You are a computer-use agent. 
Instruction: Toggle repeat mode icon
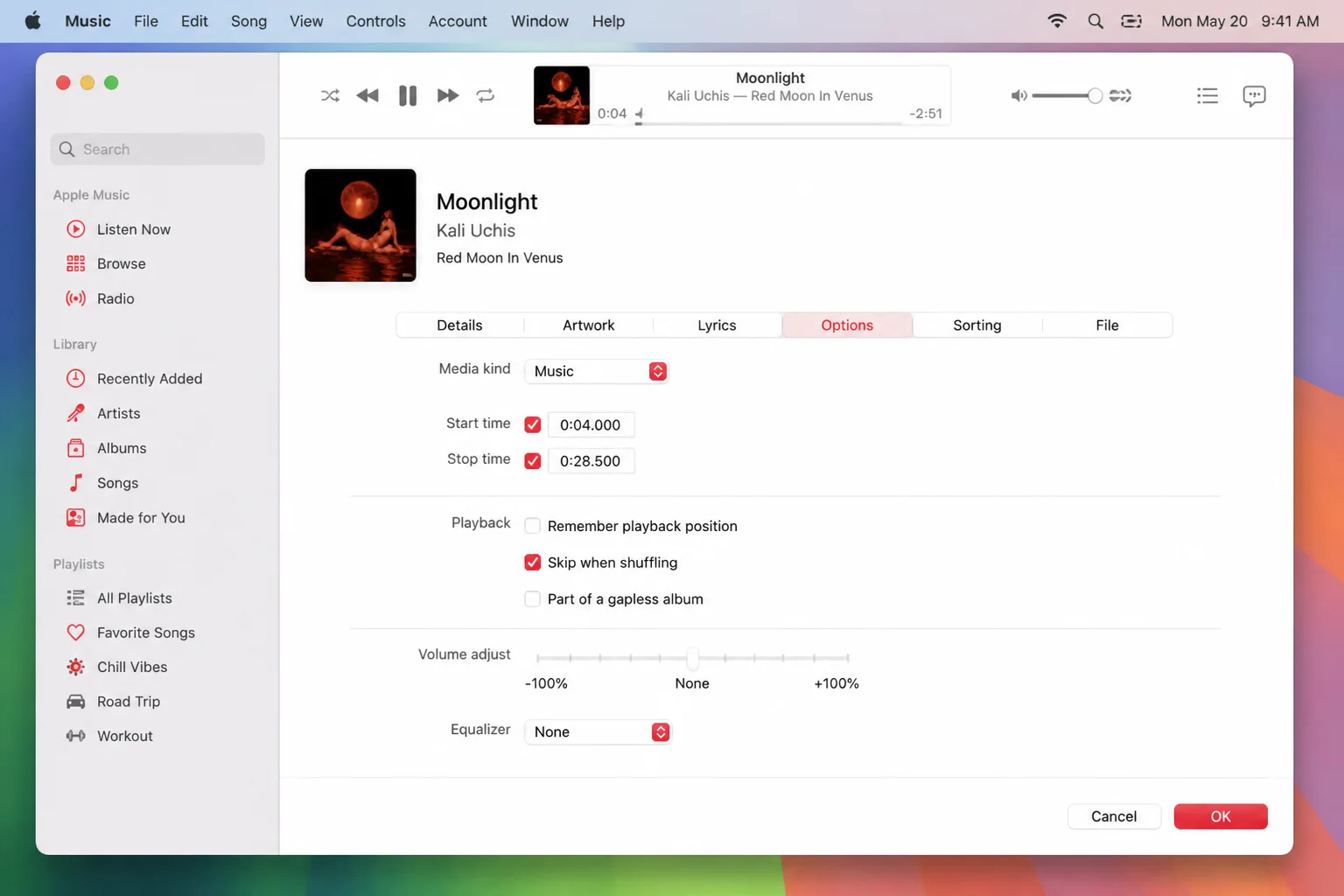click(x=486, y=95)
